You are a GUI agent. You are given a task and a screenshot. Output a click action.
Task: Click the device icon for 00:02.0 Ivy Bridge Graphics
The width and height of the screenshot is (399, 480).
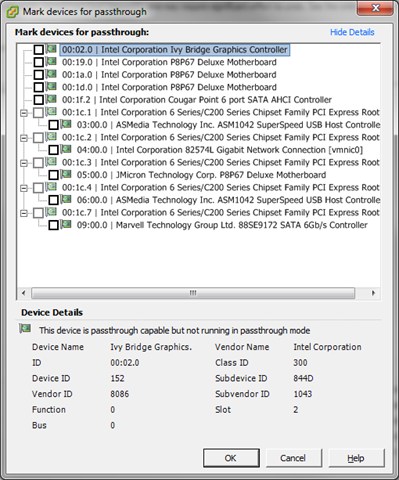51,49
